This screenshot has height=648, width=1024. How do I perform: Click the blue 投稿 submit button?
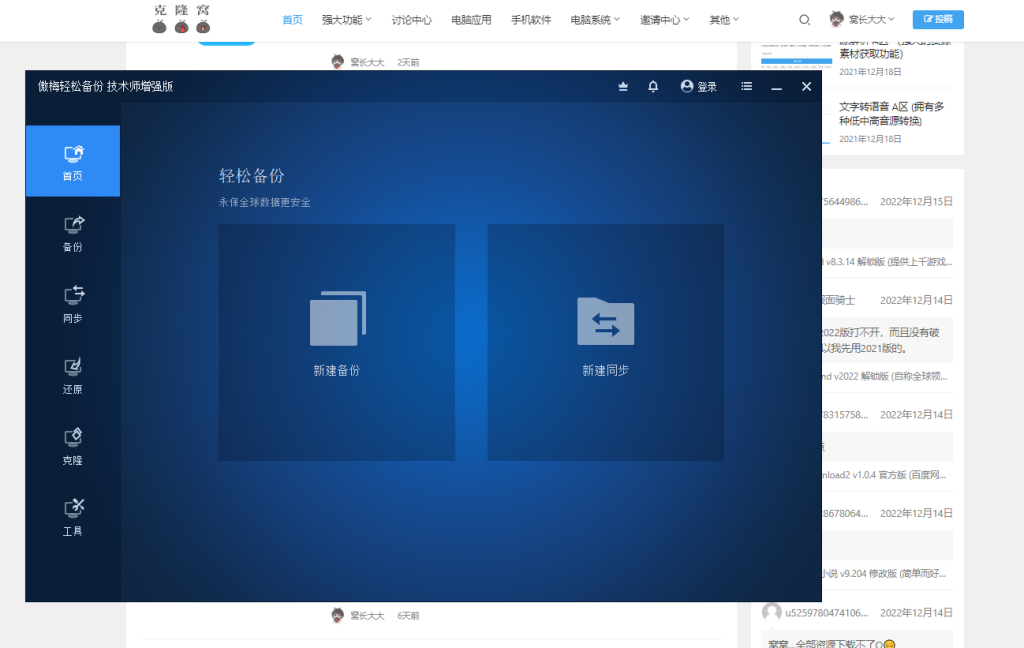click(938, 20)
